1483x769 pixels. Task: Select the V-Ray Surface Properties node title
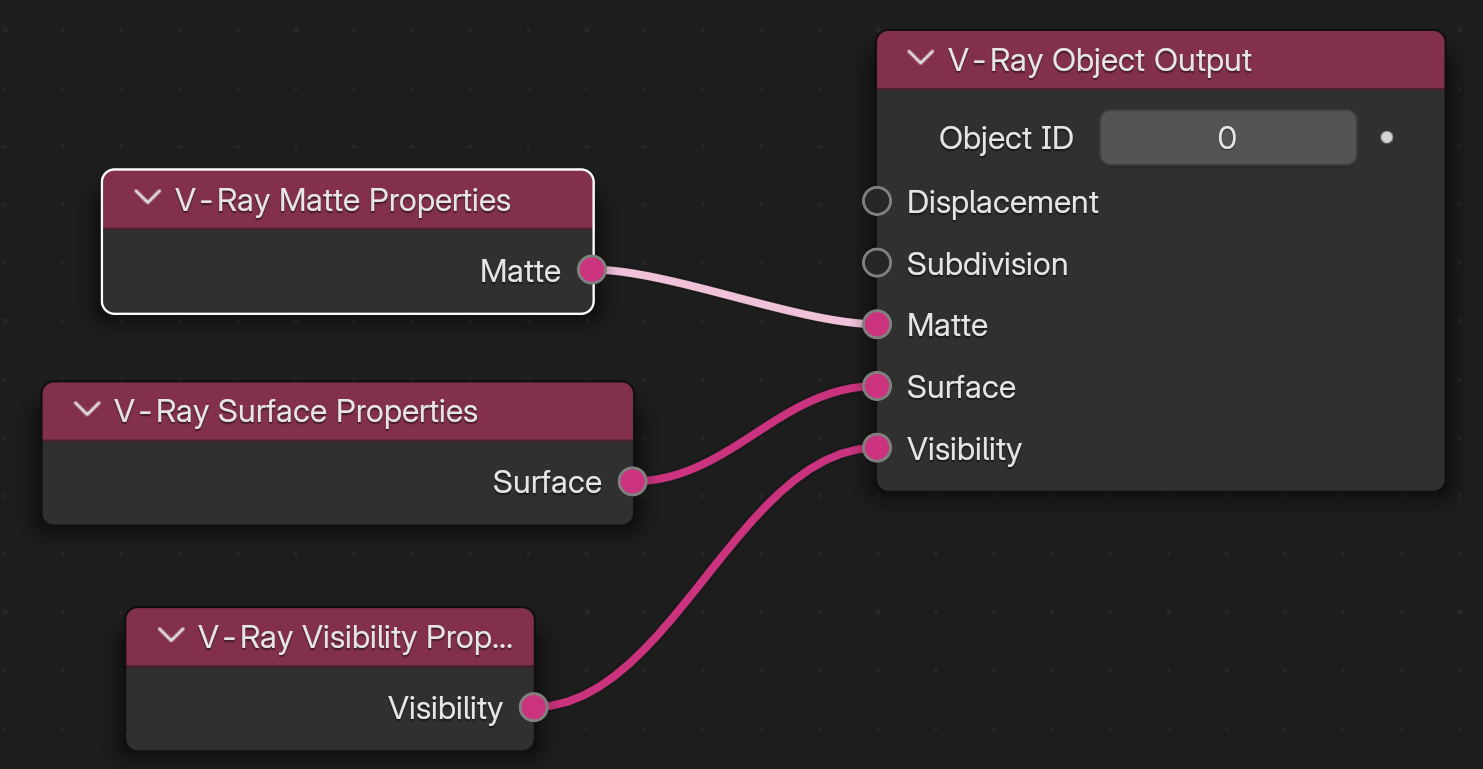296,411
